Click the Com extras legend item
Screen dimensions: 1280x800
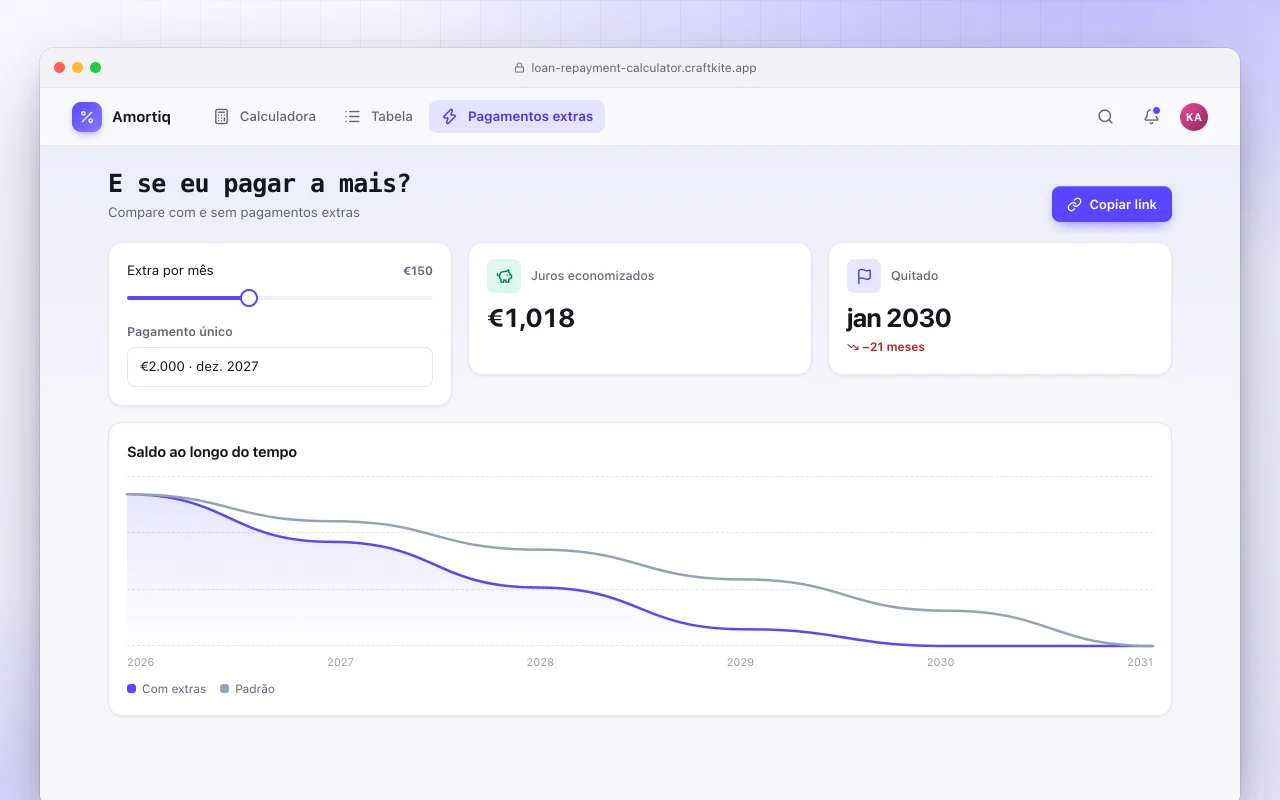(167, 689)
